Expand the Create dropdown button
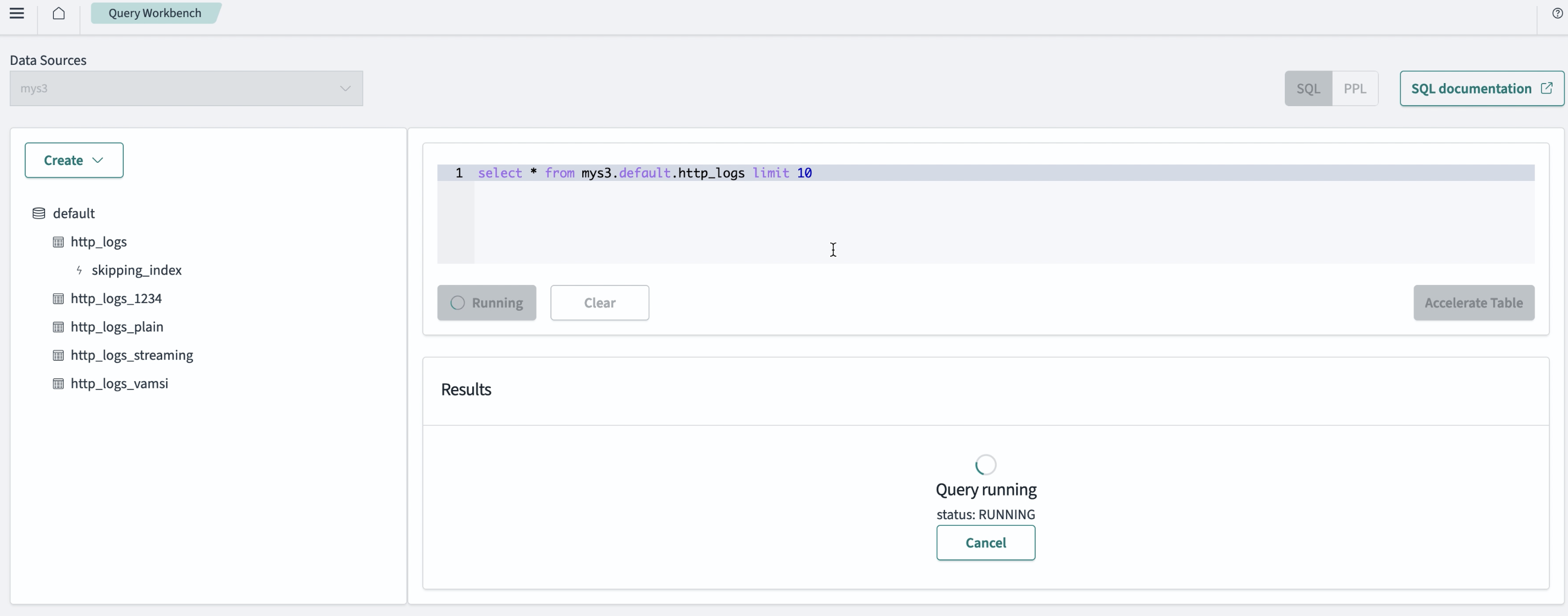Image resolution: width=1568 pixels, height=616 pixels. 74,160
